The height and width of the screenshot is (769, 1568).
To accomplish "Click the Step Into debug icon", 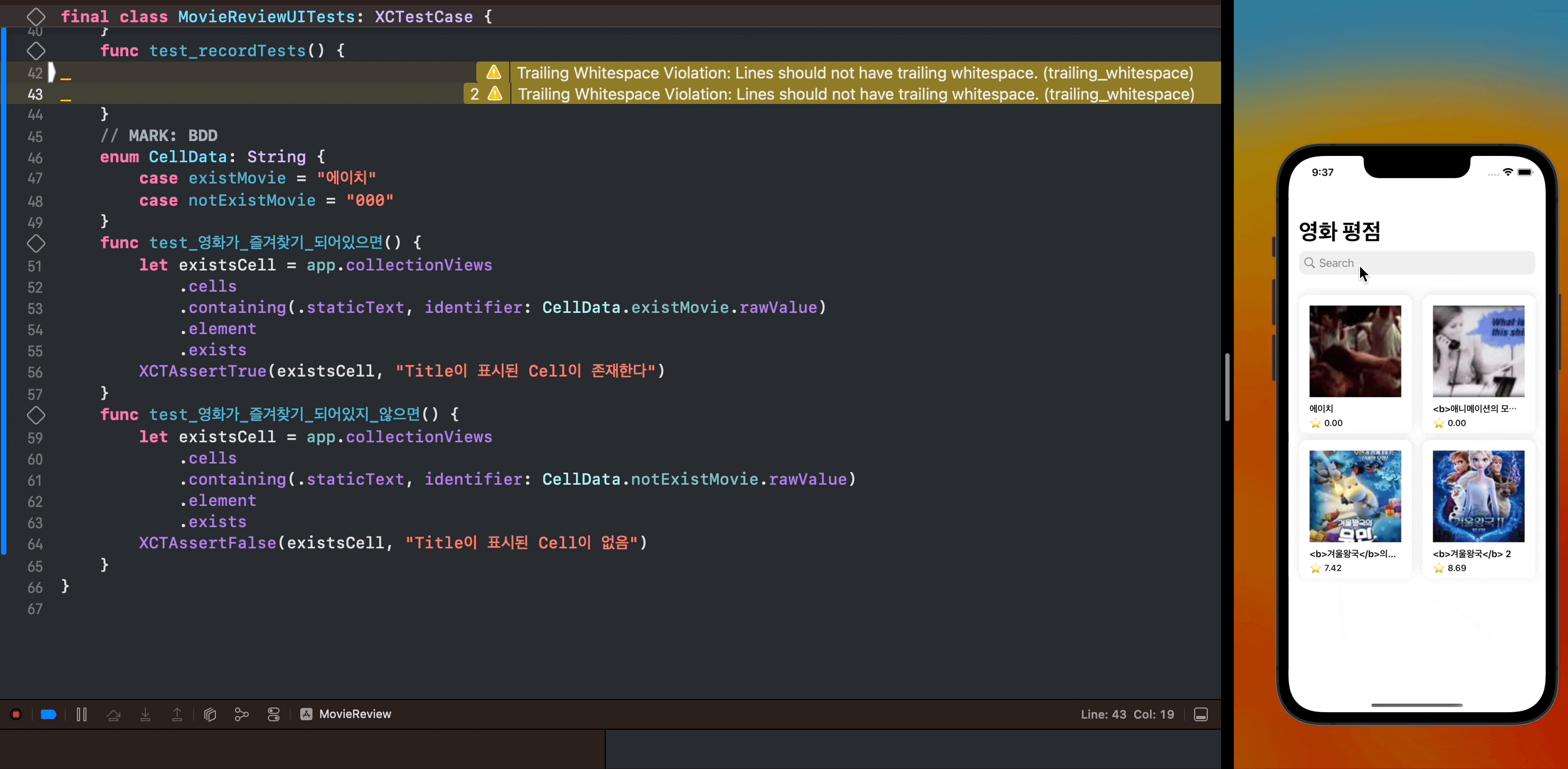I will (x=145, y=714).
